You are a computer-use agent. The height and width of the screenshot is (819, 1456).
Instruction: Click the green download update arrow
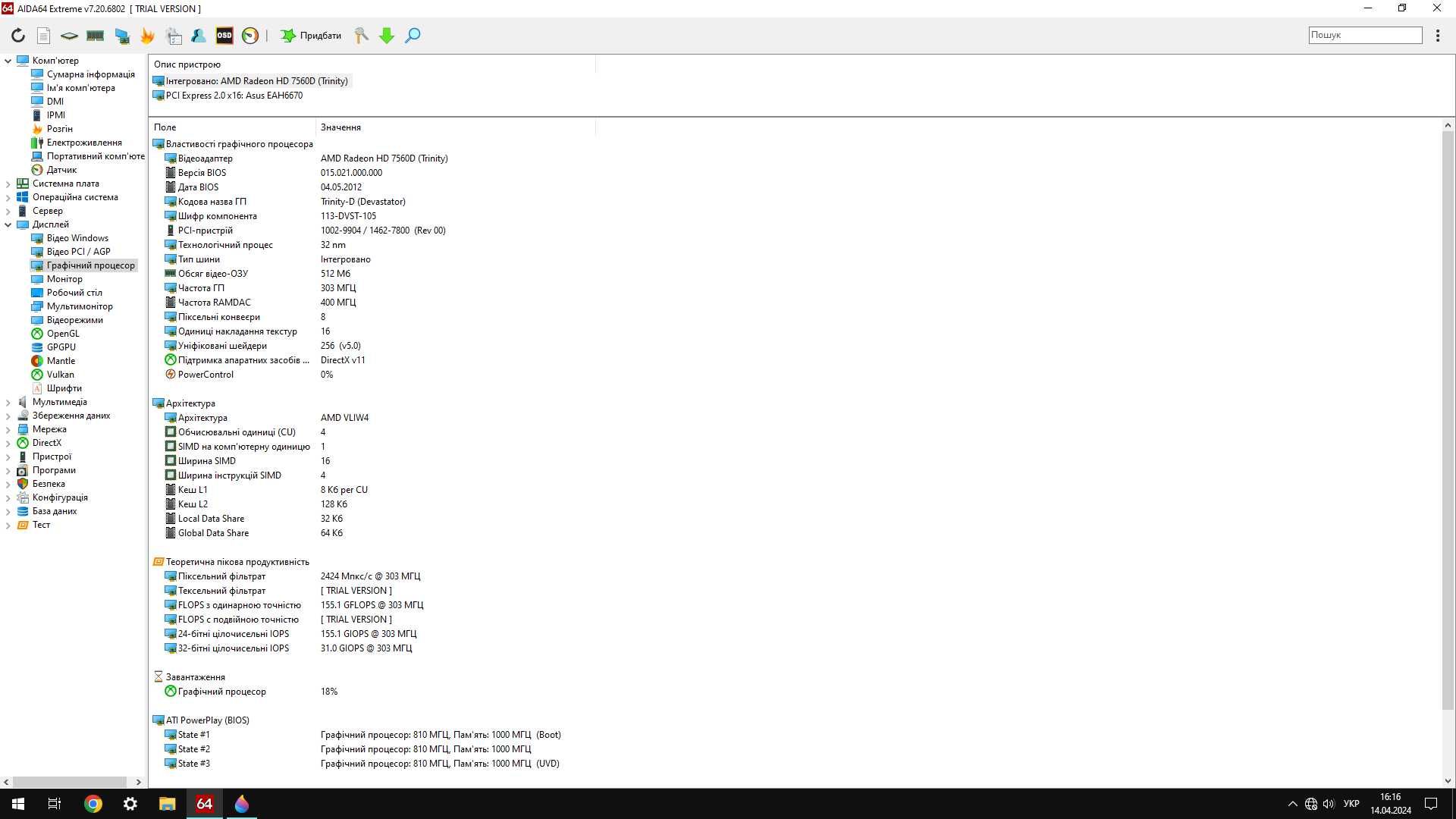pos(387,36)
